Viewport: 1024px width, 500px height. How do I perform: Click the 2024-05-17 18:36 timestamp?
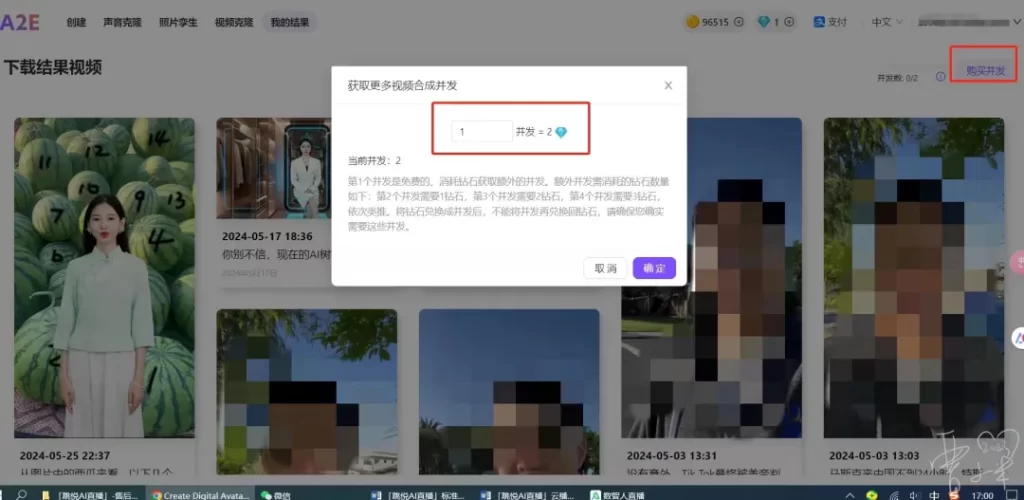(267, 236)
